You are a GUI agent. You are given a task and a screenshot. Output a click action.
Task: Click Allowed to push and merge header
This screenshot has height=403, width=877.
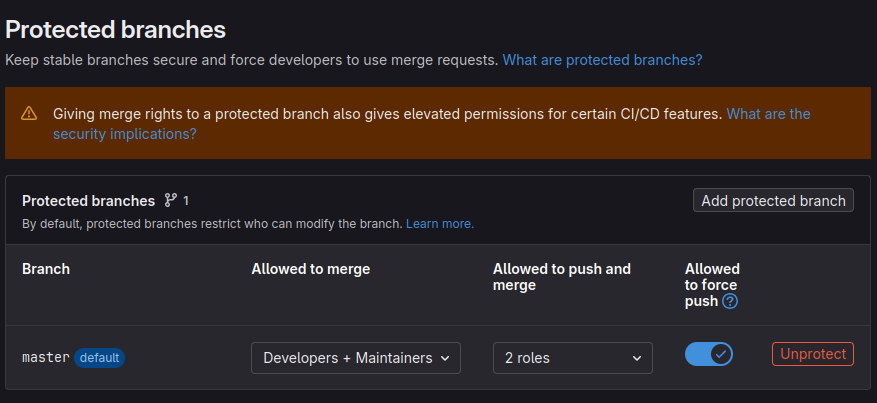(561, 277)
